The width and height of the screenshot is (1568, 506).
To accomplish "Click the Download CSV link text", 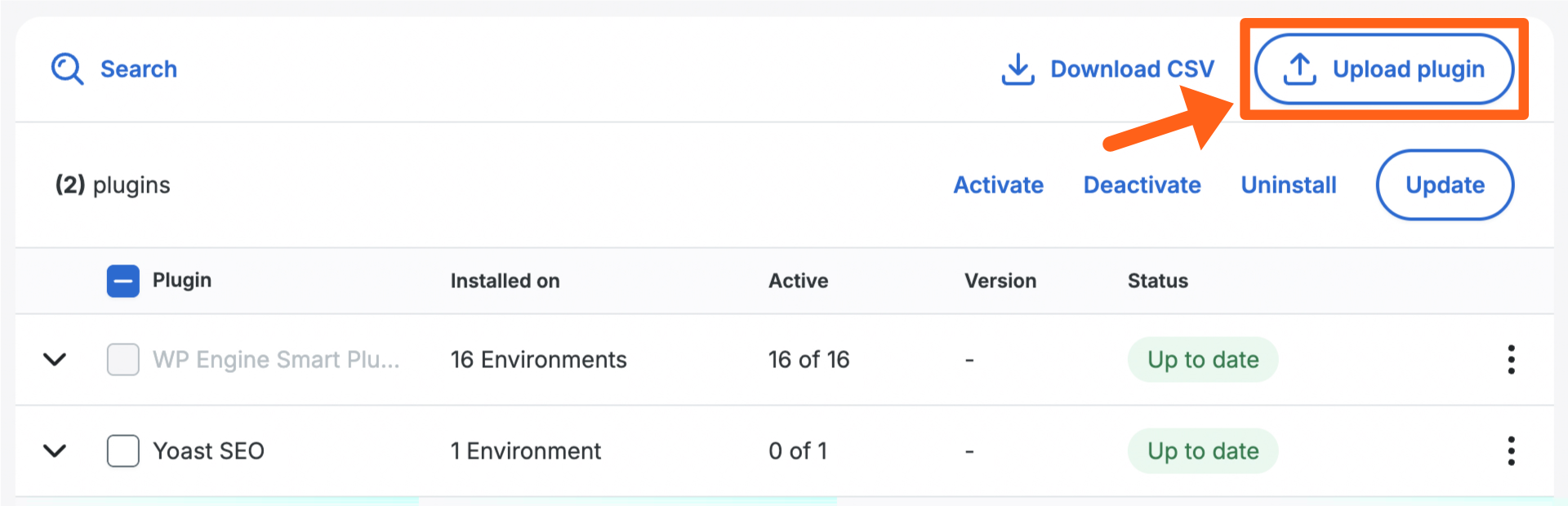I will [x=1132, y=69].
